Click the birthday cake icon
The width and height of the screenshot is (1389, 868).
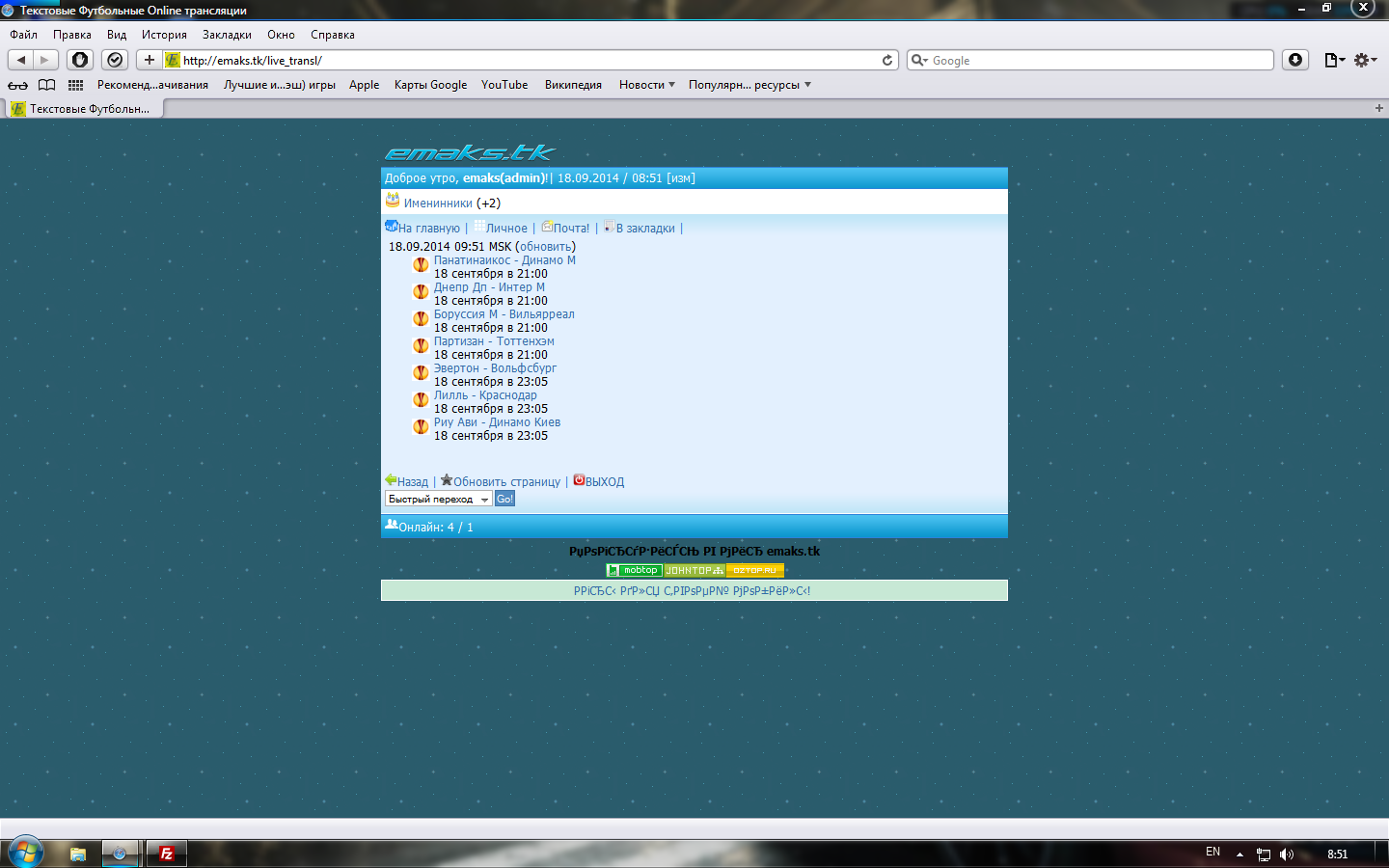point(393,201)
